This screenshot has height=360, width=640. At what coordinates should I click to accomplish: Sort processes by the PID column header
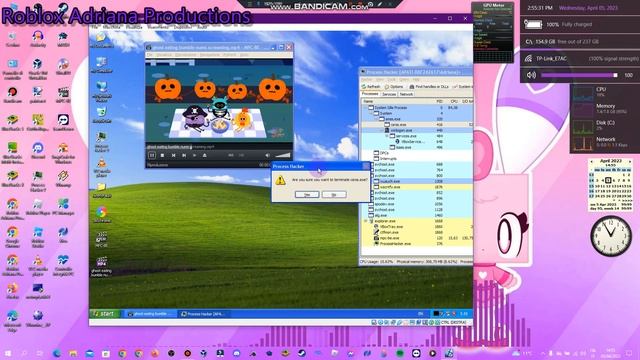pos(439,101)
